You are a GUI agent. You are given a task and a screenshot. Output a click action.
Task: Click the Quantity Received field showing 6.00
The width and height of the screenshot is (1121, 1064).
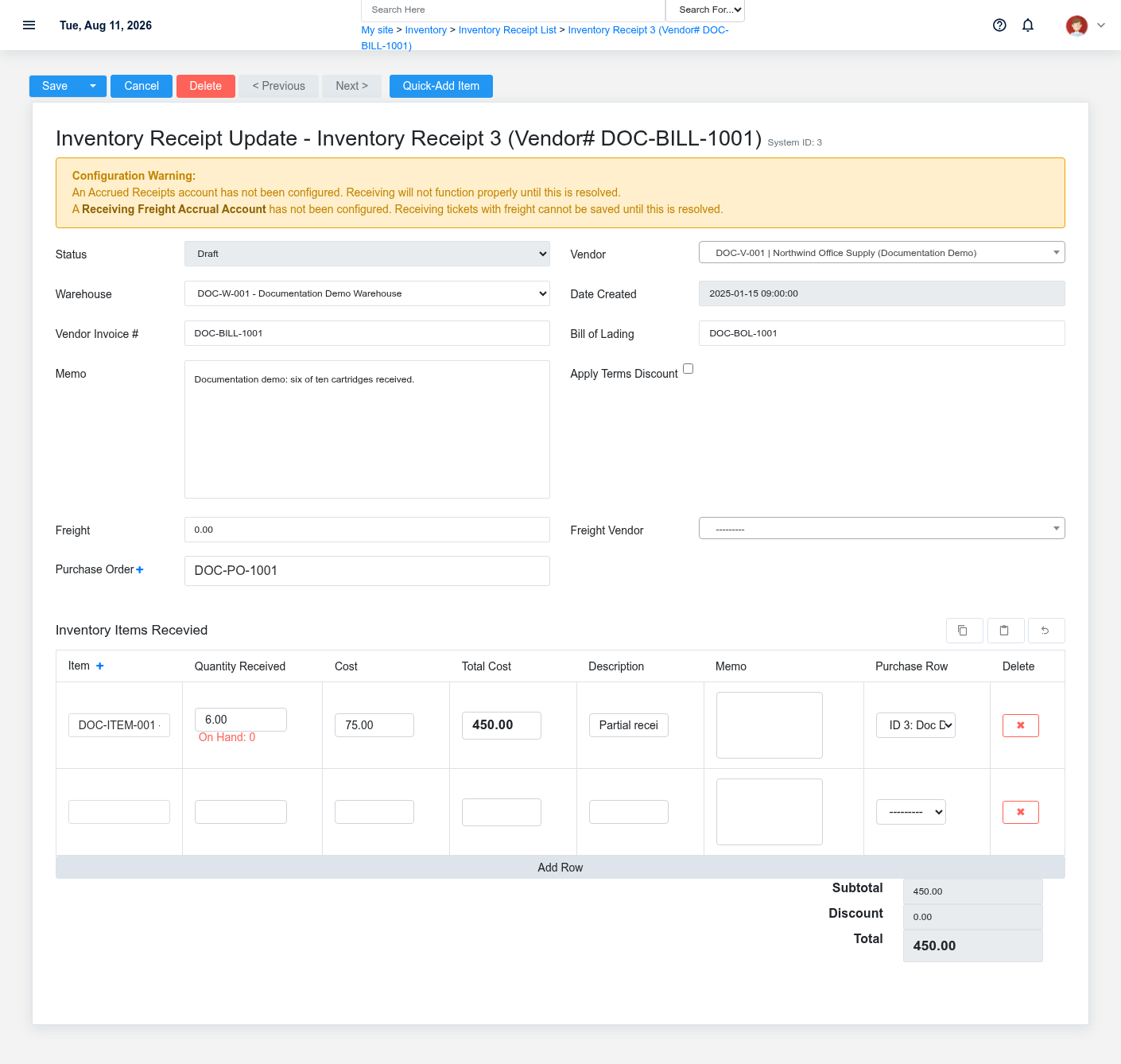tap(241, 720)
